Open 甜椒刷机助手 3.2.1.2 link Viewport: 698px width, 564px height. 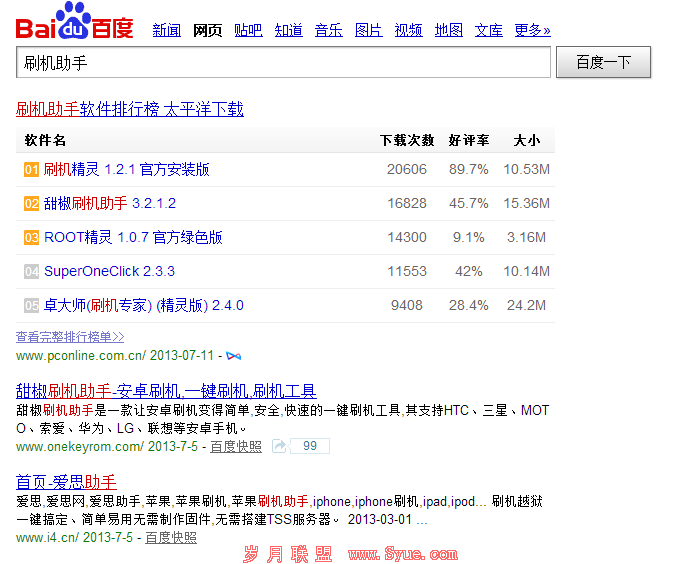pyautogui.click(x=110, y=203)
